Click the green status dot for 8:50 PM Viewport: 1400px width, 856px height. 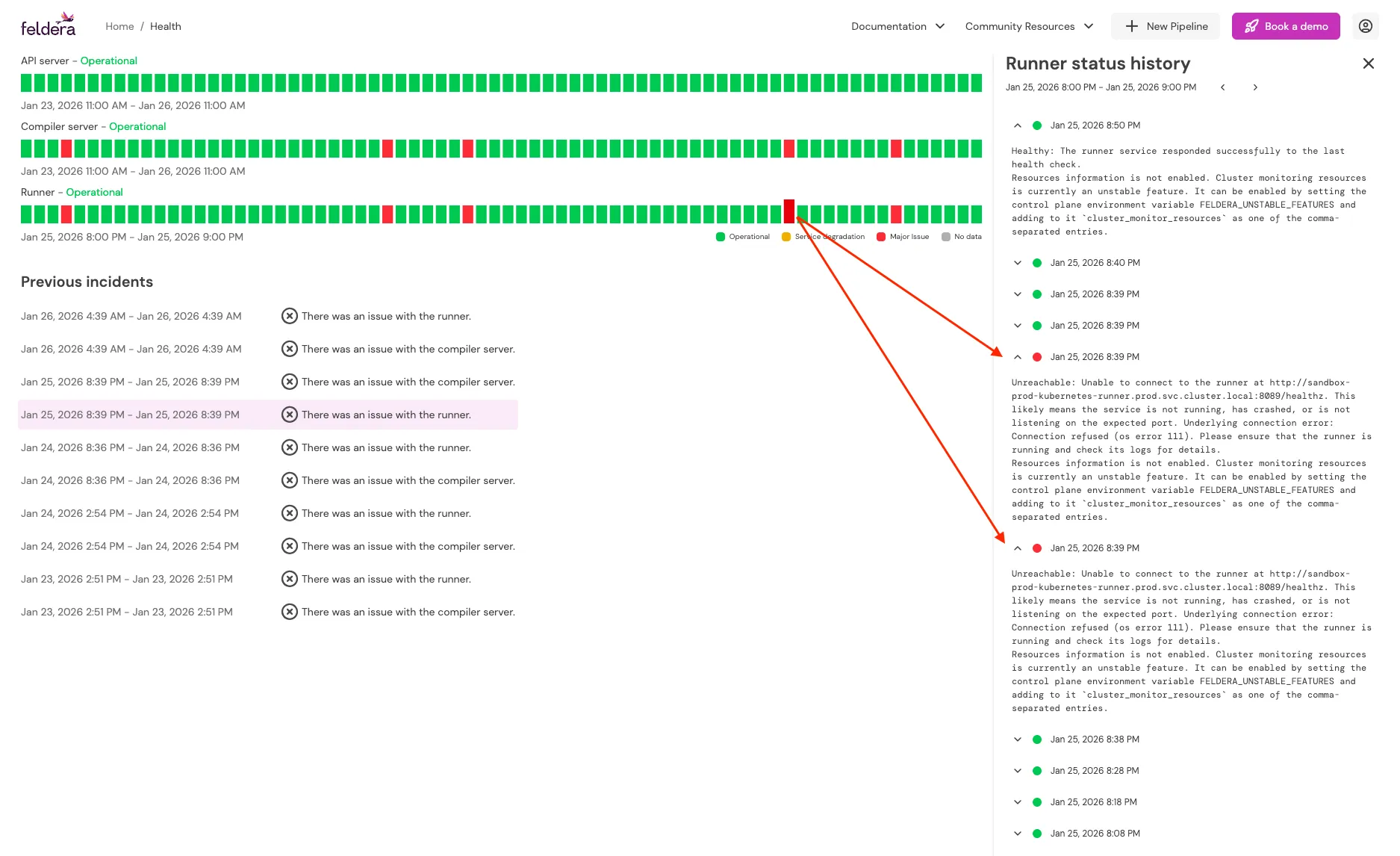(1036, 125)
